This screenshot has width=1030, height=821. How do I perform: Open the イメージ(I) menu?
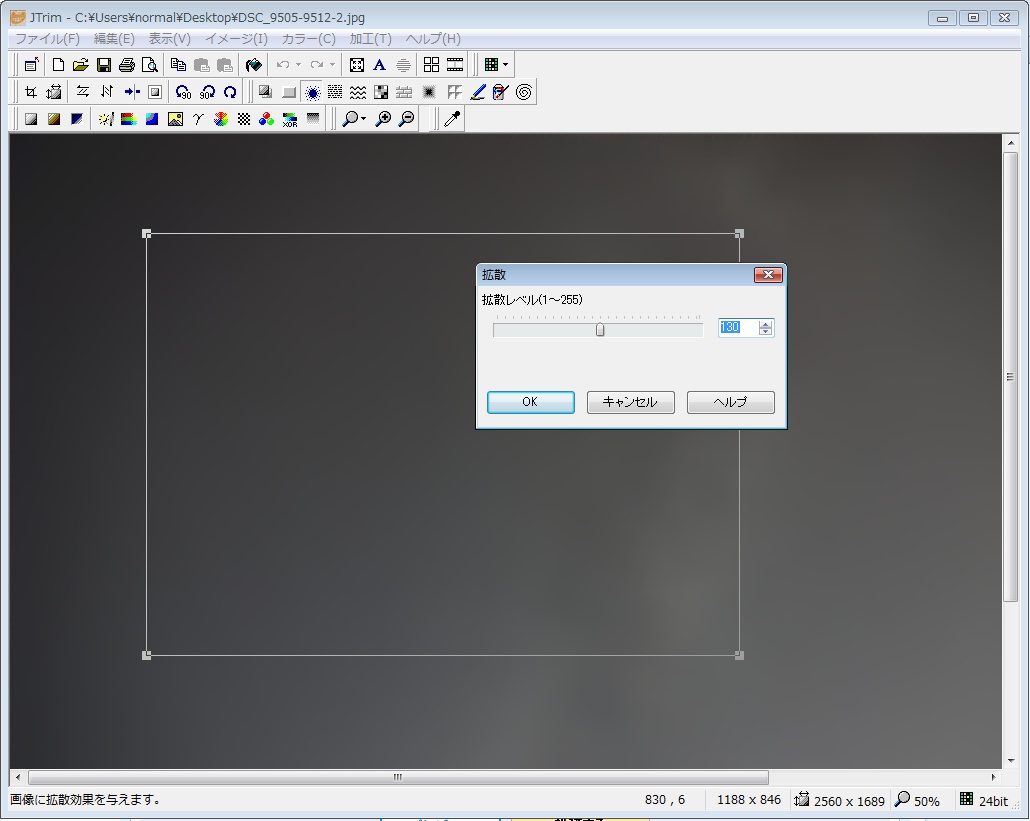pyautogui.click(x=236, y=39)
